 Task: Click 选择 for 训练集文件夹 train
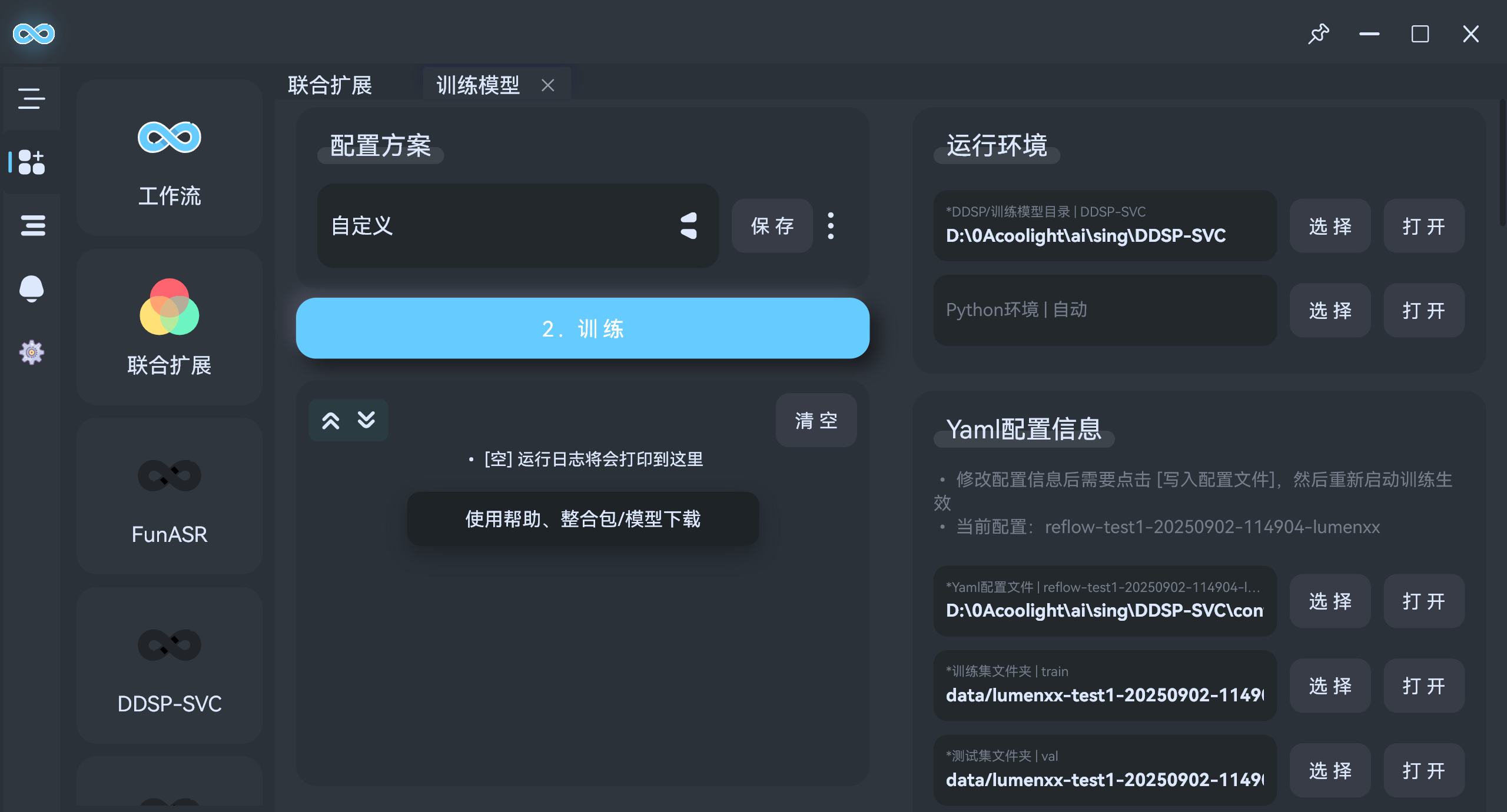tap(1330, 686)
